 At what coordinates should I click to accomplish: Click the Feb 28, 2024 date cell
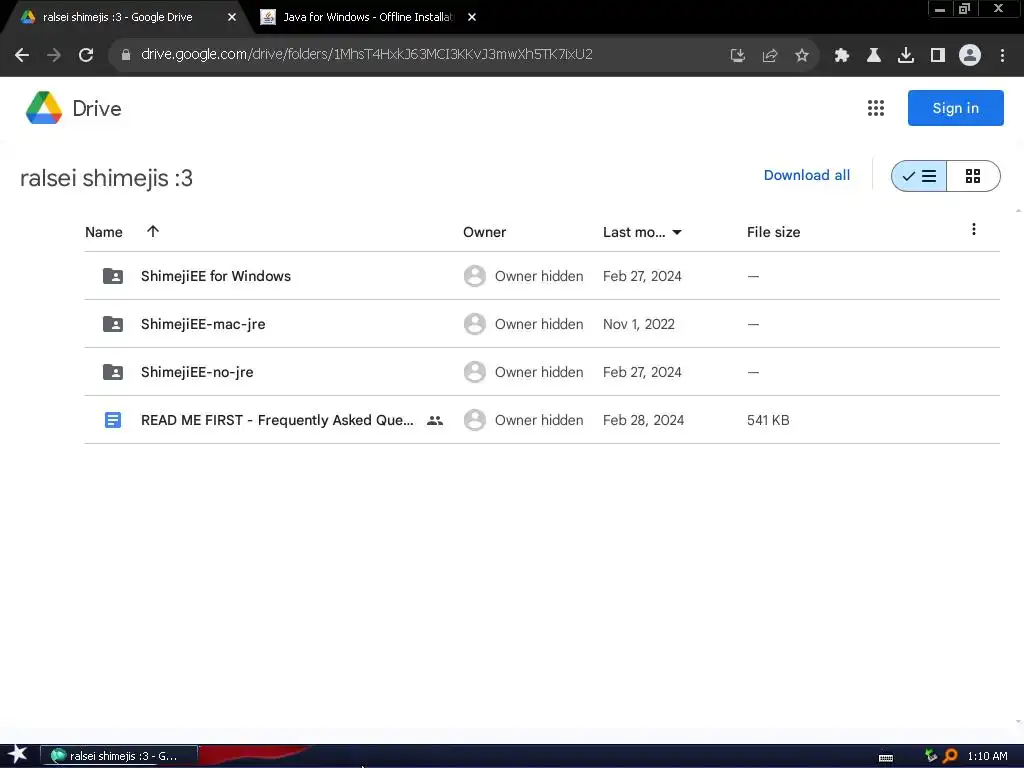pyautogui.click(x=643, y=420)
